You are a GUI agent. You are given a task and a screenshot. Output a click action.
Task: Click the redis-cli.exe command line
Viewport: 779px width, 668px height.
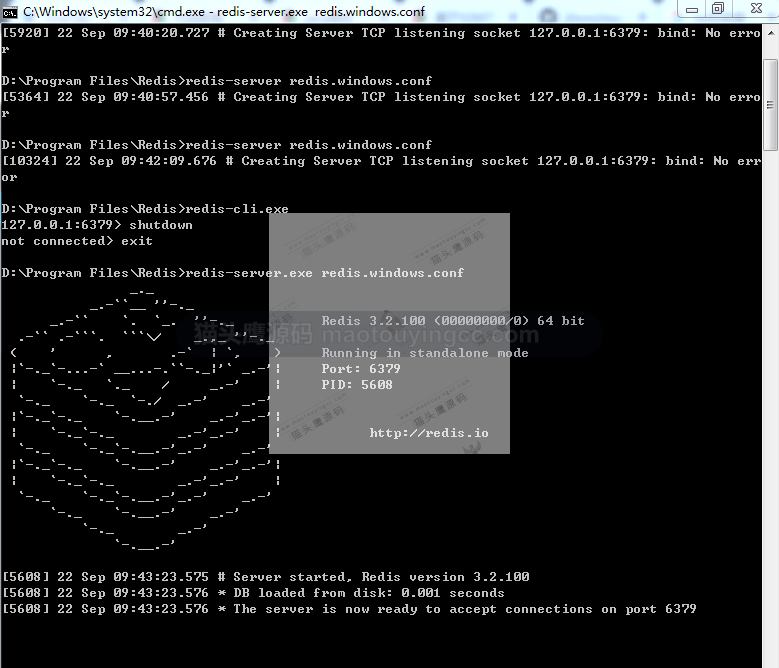coord(145,209)
